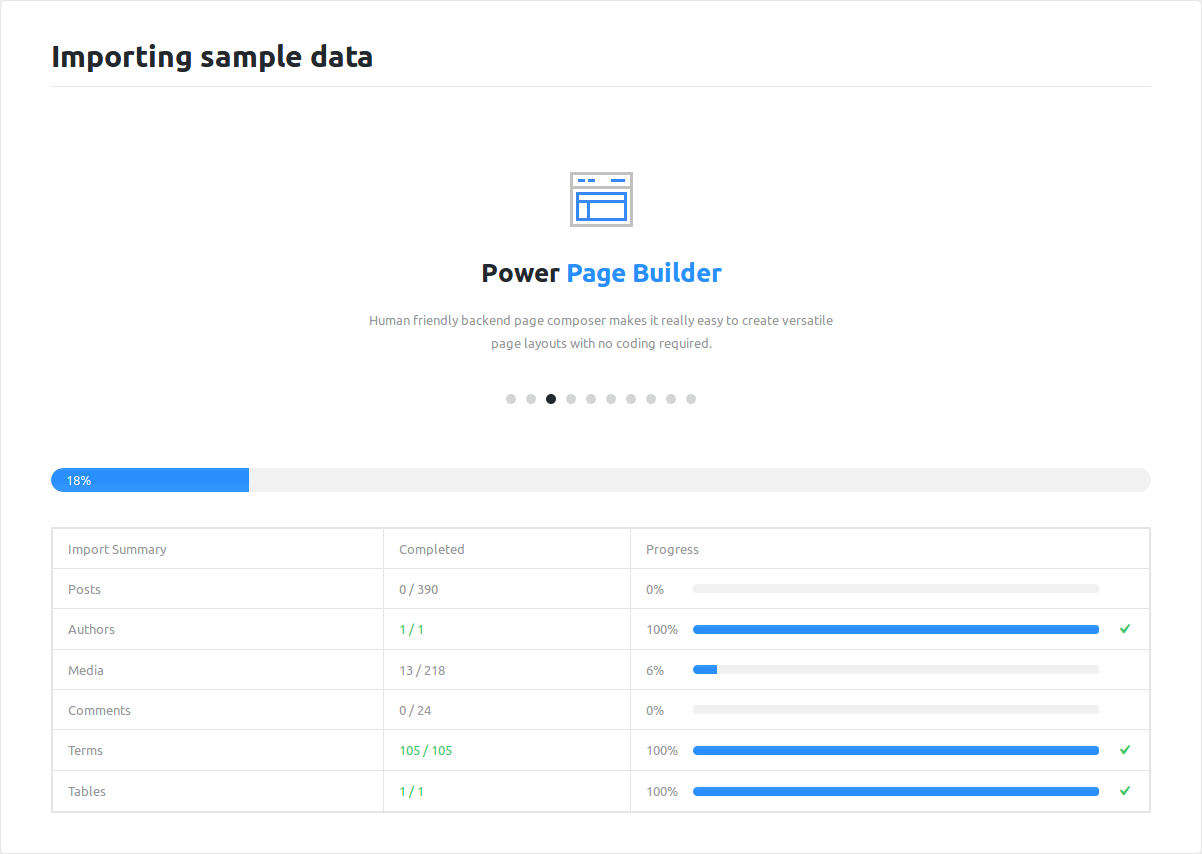Go to the second slide dot
Viewport: 1202px width, 854px height.
pos(531,399)
